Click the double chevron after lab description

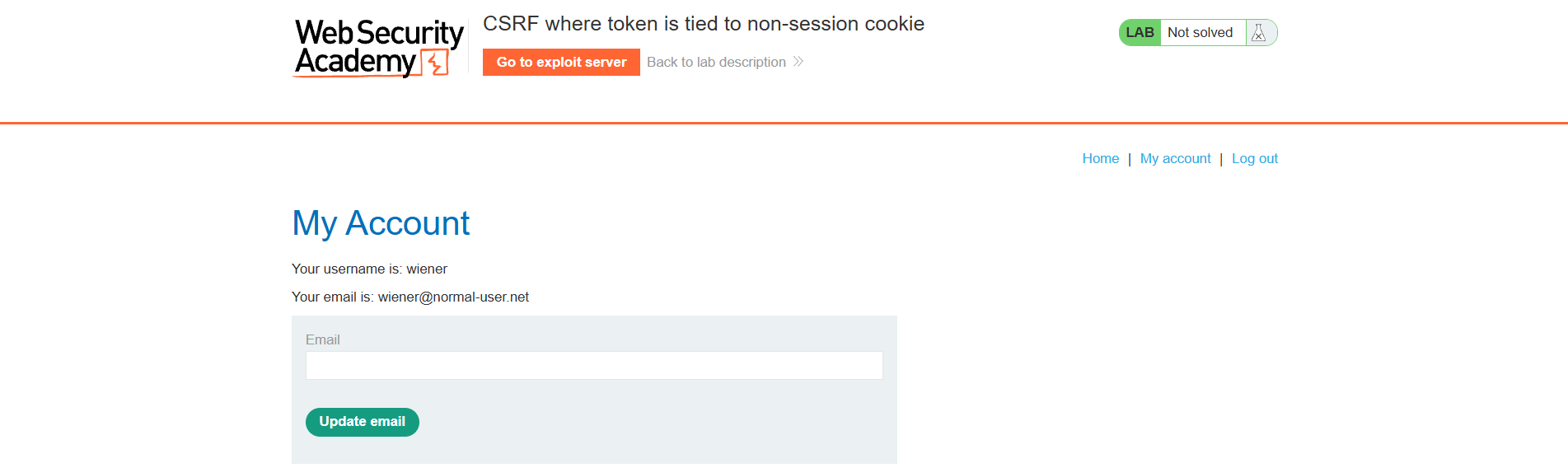(x=798, y=62)
